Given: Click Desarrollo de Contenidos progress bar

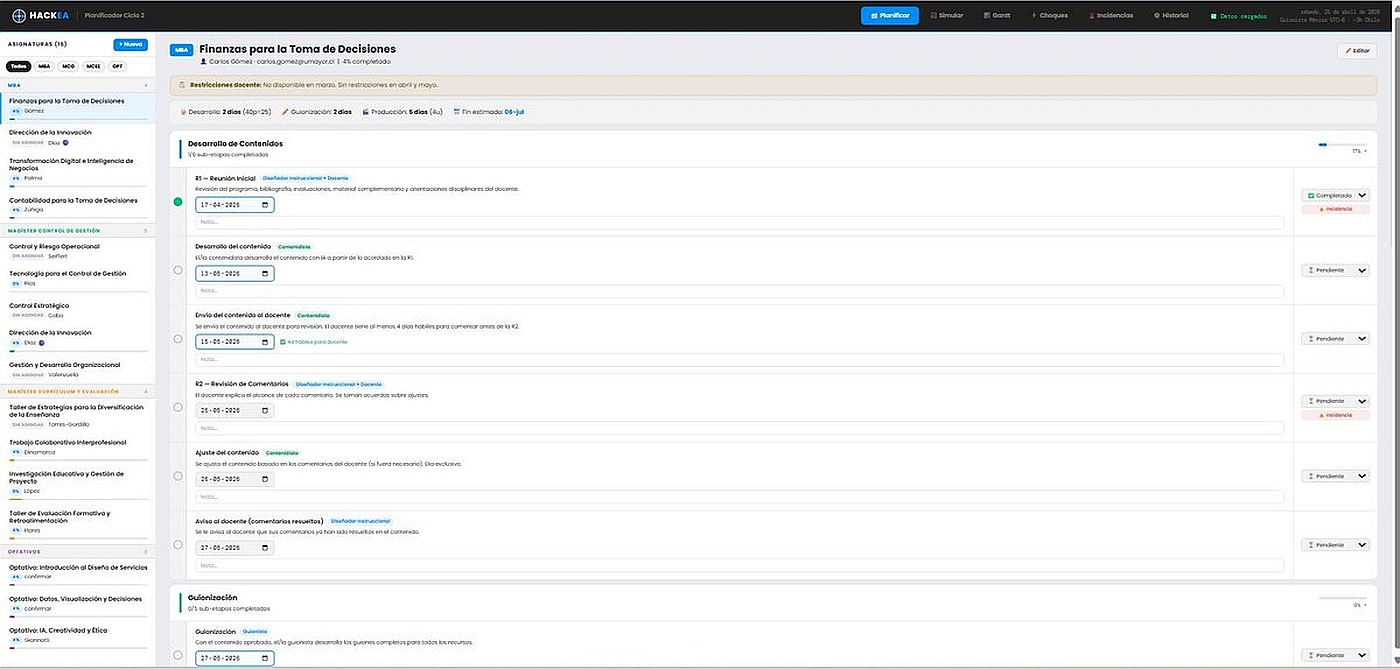Looking at the screenshot, I should pos(1342,145).
